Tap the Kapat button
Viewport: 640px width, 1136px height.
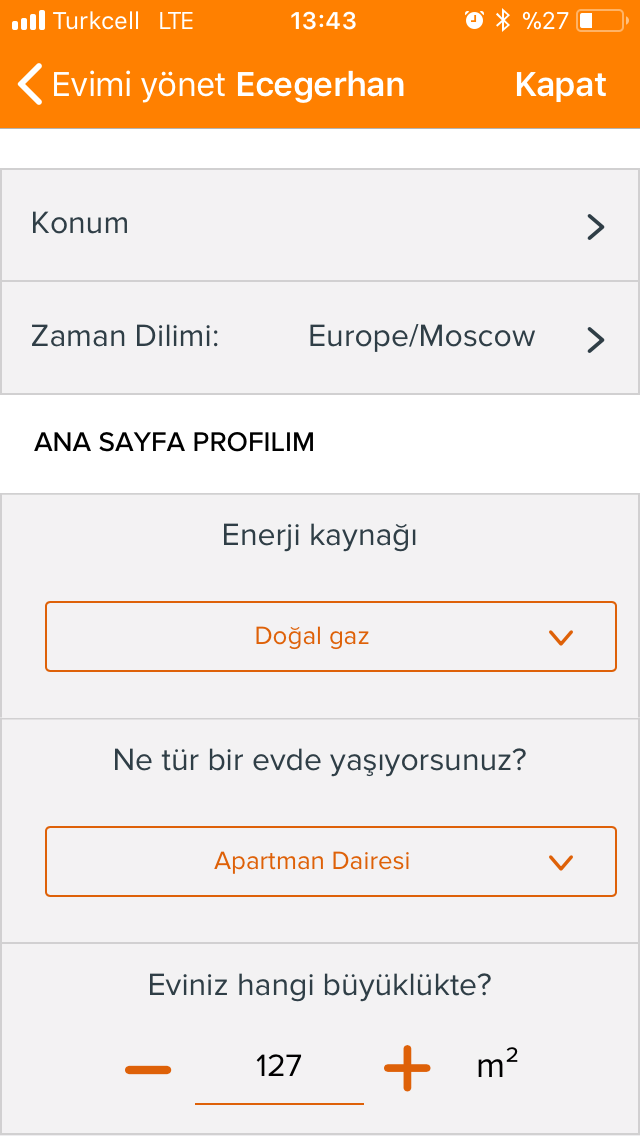click(x=560, y=85)
